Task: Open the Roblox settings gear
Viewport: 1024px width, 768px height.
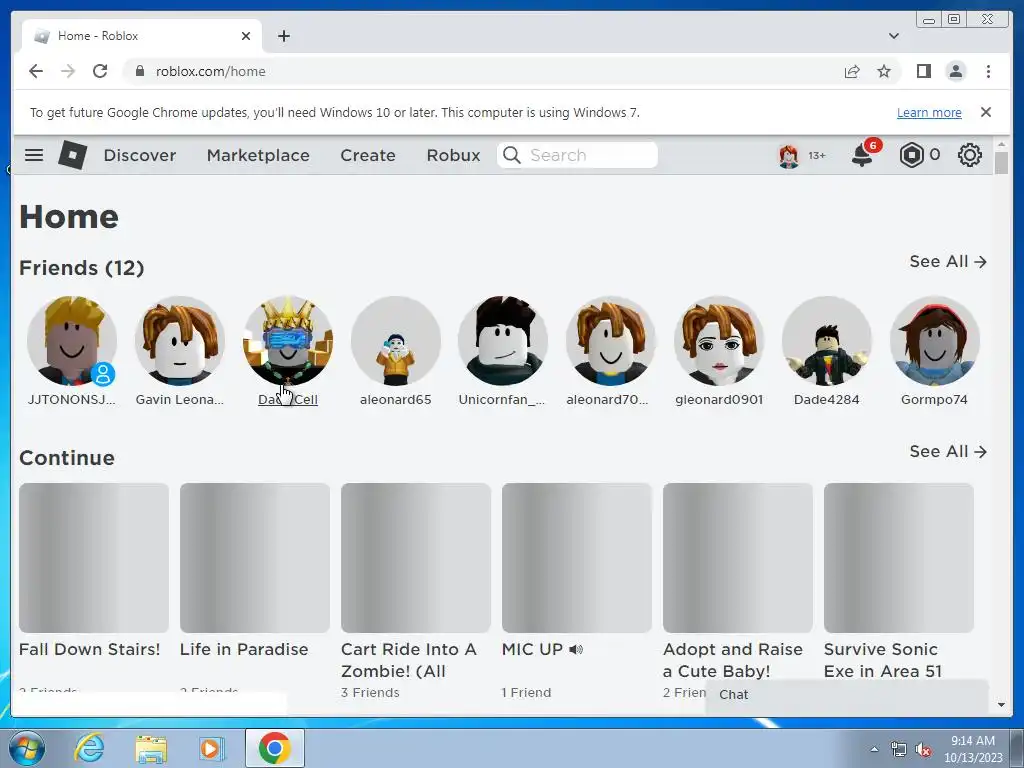Action: tap(970, 155)
